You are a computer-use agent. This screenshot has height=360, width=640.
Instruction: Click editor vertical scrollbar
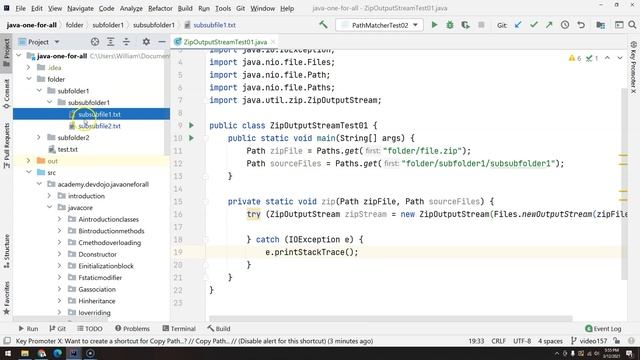(624, 184)
